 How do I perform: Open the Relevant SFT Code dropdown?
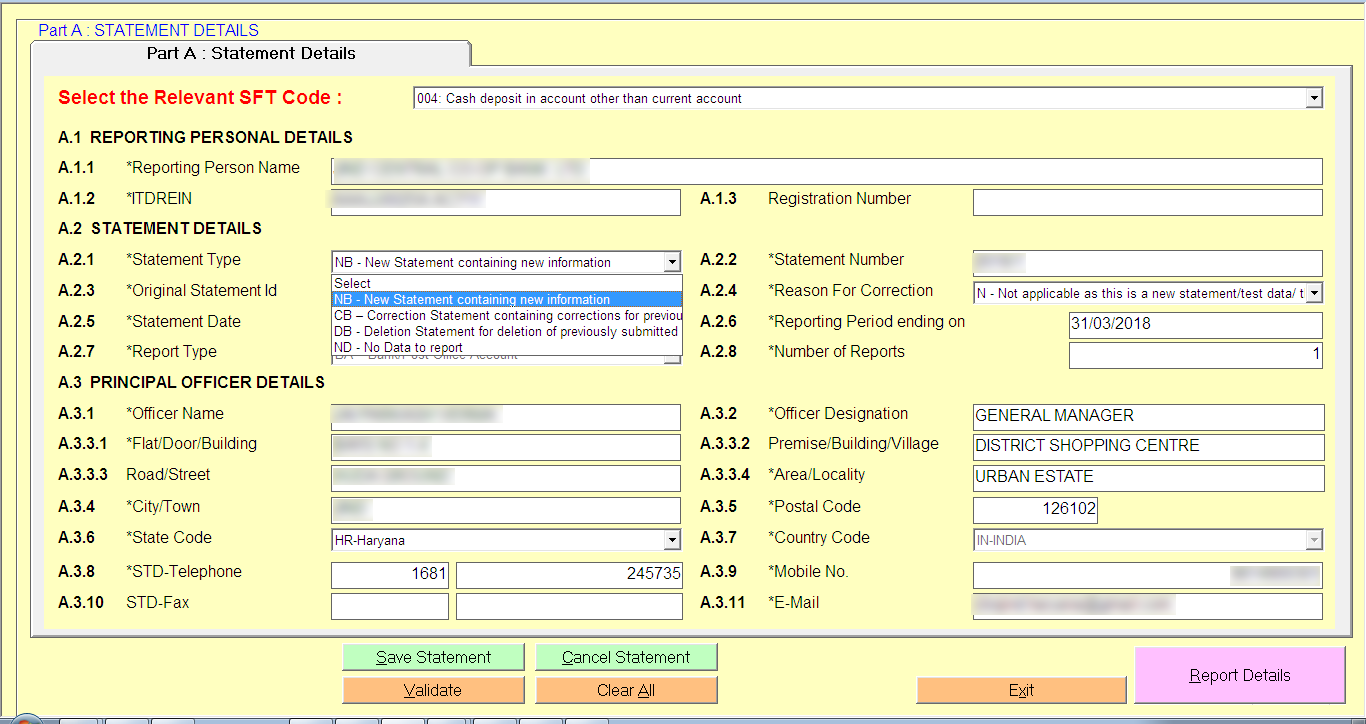(1314, 98)
